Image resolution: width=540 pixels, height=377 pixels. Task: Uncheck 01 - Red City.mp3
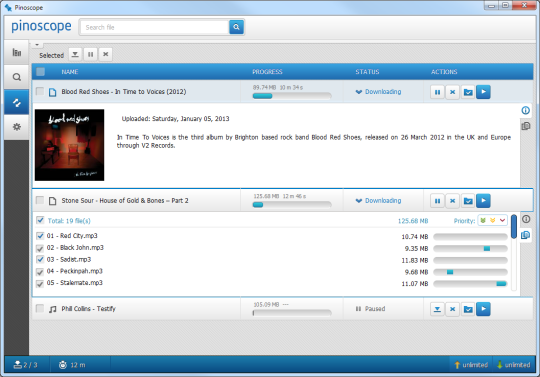[x=40, y=236]
